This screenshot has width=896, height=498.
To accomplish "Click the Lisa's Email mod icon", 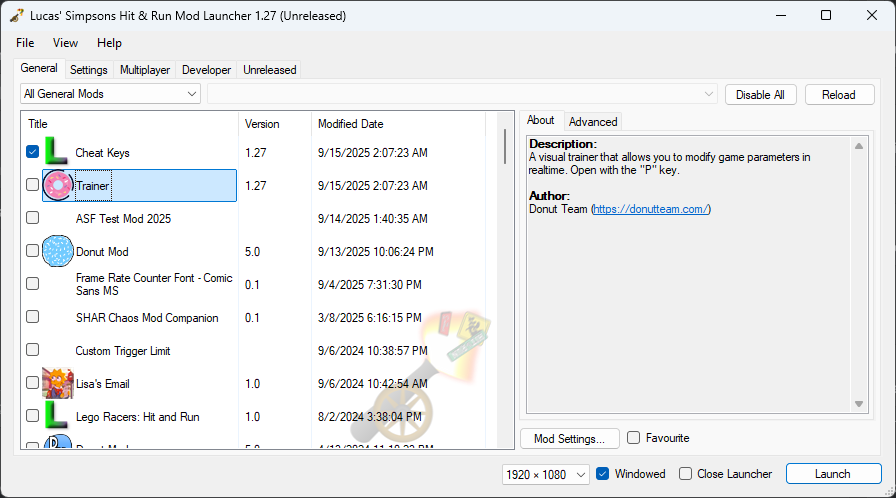I will 58,383.
